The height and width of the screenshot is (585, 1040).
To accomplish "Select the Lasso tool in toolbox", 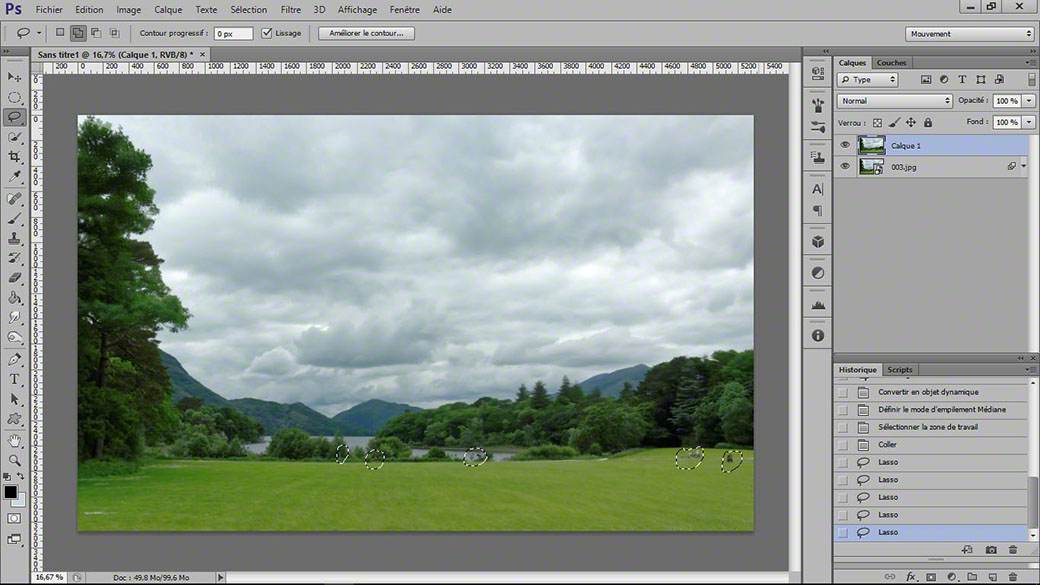I will (14, 117).
